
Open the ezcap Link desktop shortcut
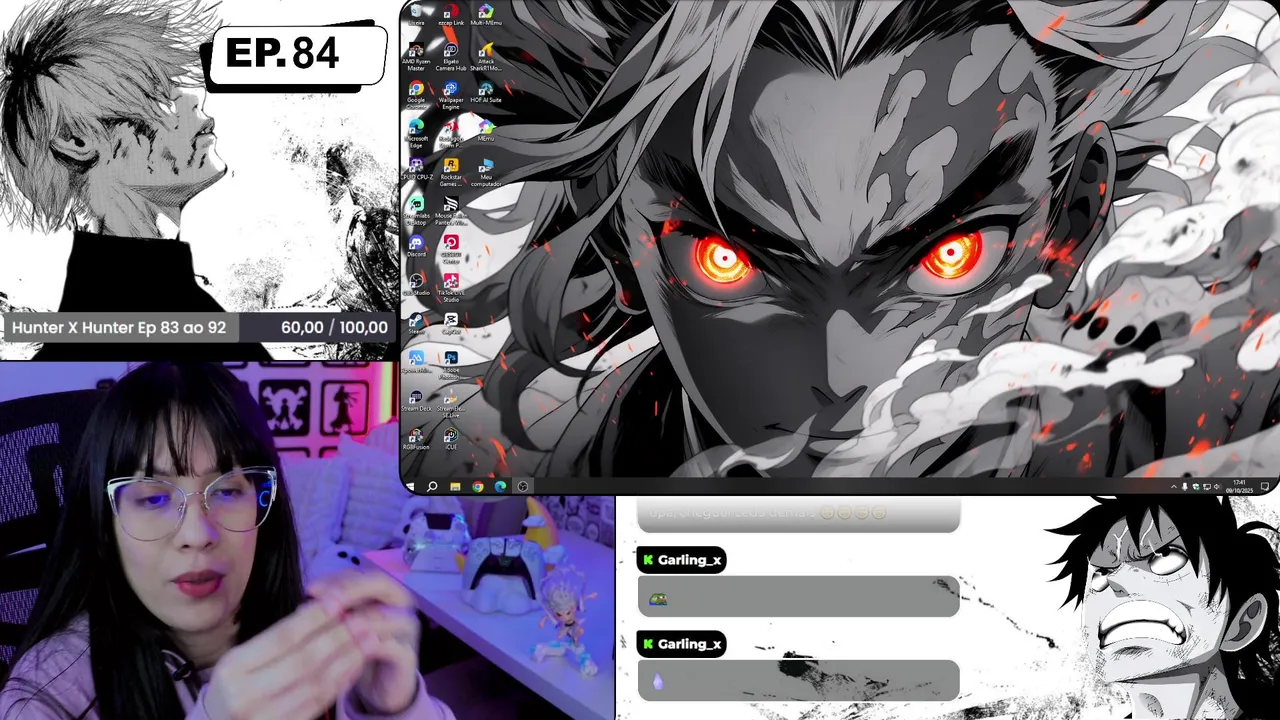coord(451,14)
